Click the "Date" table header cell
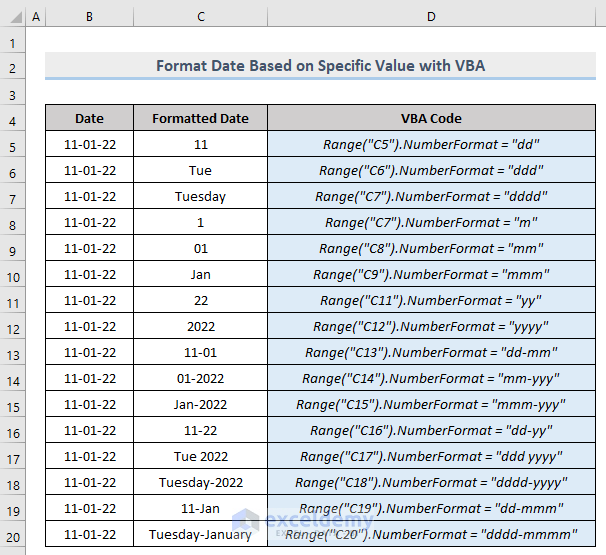Image resolution: width=606 pixels, height=555 pixels. 89,119
